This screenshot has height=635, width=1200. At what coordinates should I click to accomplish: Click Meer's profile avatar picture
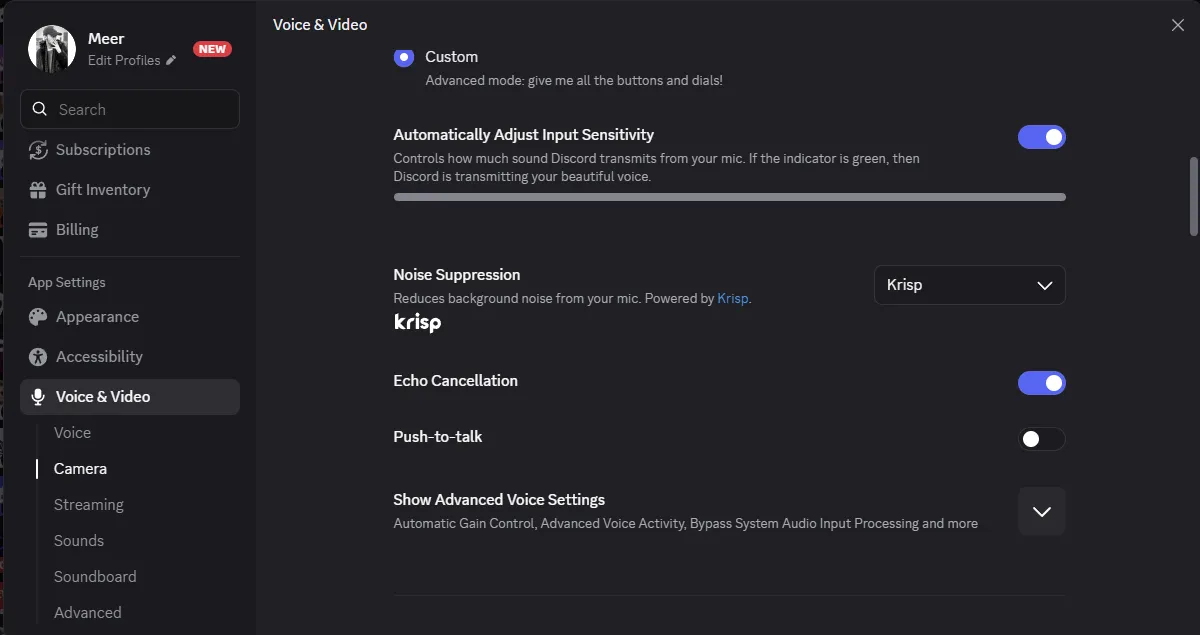(x=52, y=49)
